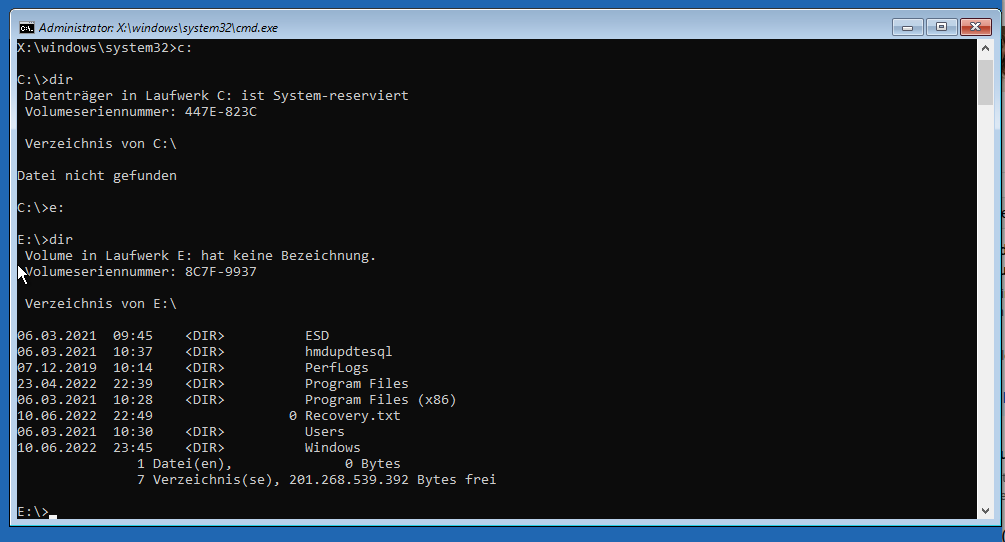The width and height of the screenshot is (1005, 542).
Task: Open the cmd.exe system menu icon
Action: [27, 27]
